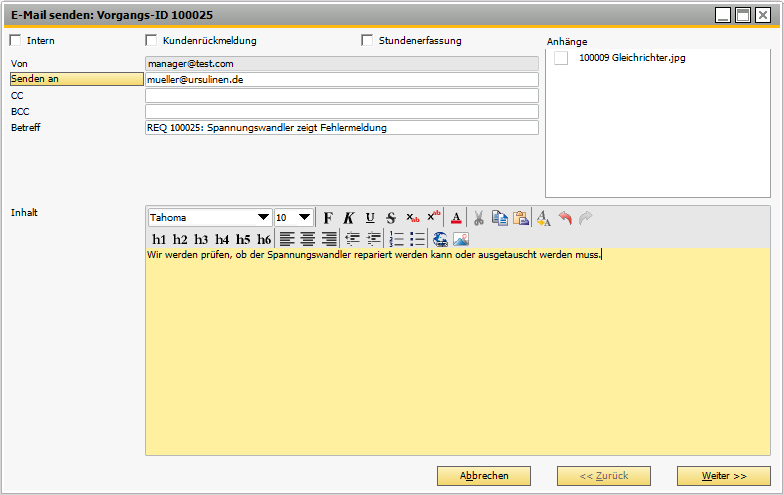784x495 pixels.
Task: Apply h1 heading style
Action: click(159, 240)
